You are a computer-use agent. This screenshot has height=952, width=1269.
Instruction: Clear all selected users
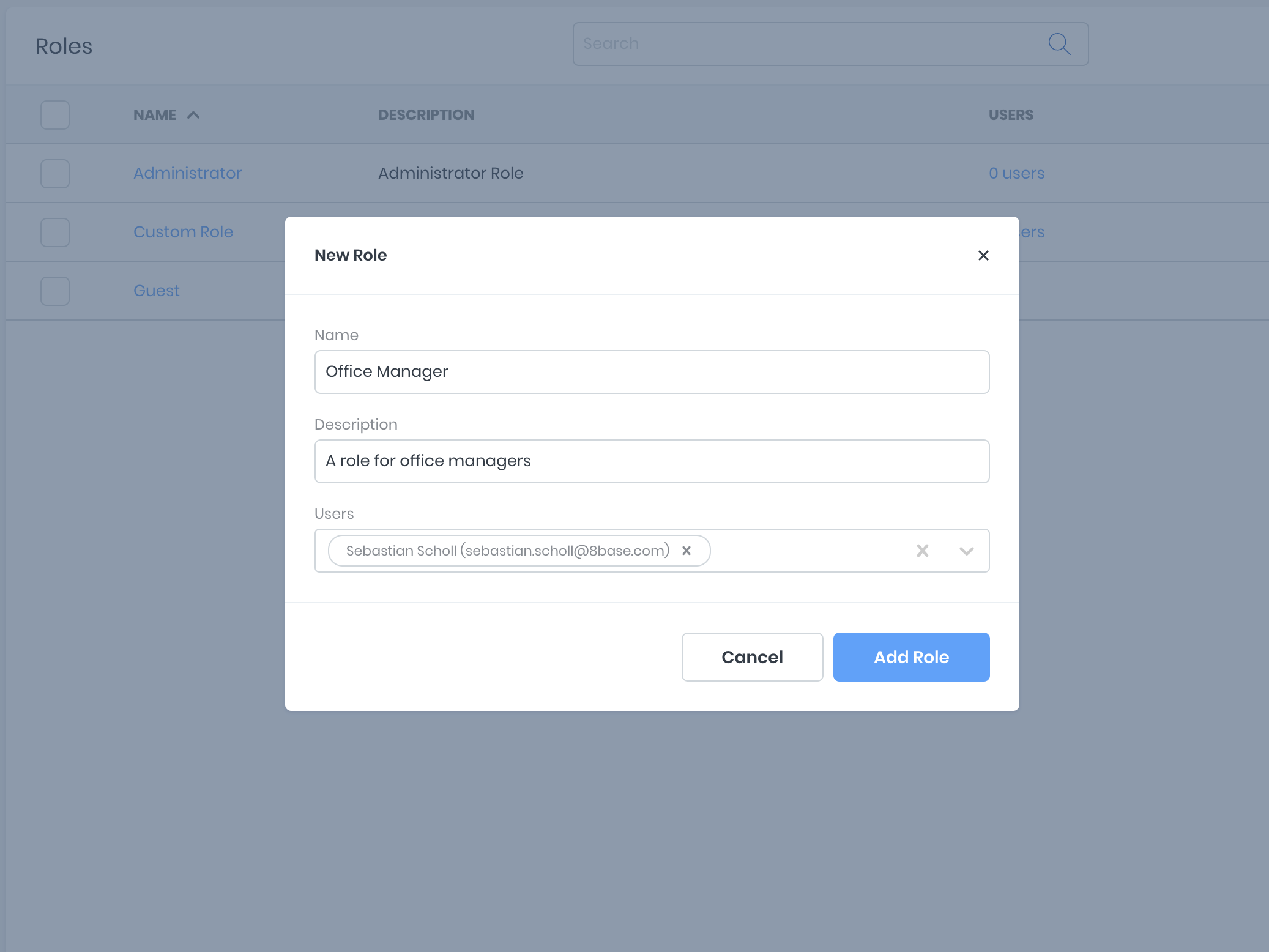[x=922, y=551]
